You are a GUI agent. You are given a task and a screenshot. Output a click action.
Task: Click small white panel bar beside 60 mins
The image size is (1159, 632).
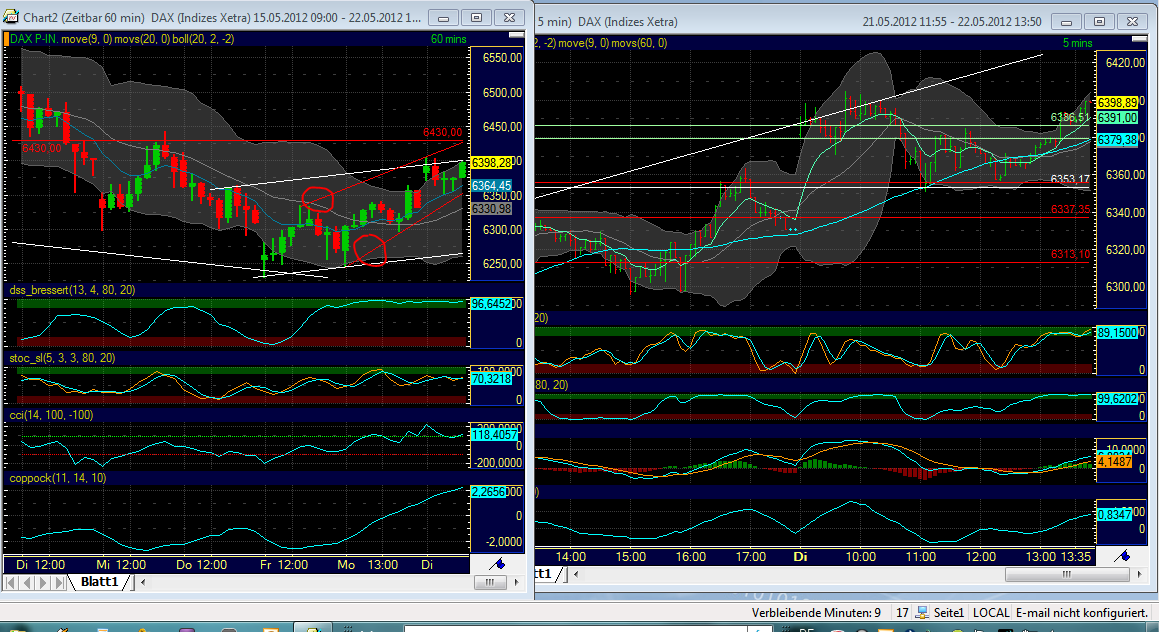click(x=516, y=35)
